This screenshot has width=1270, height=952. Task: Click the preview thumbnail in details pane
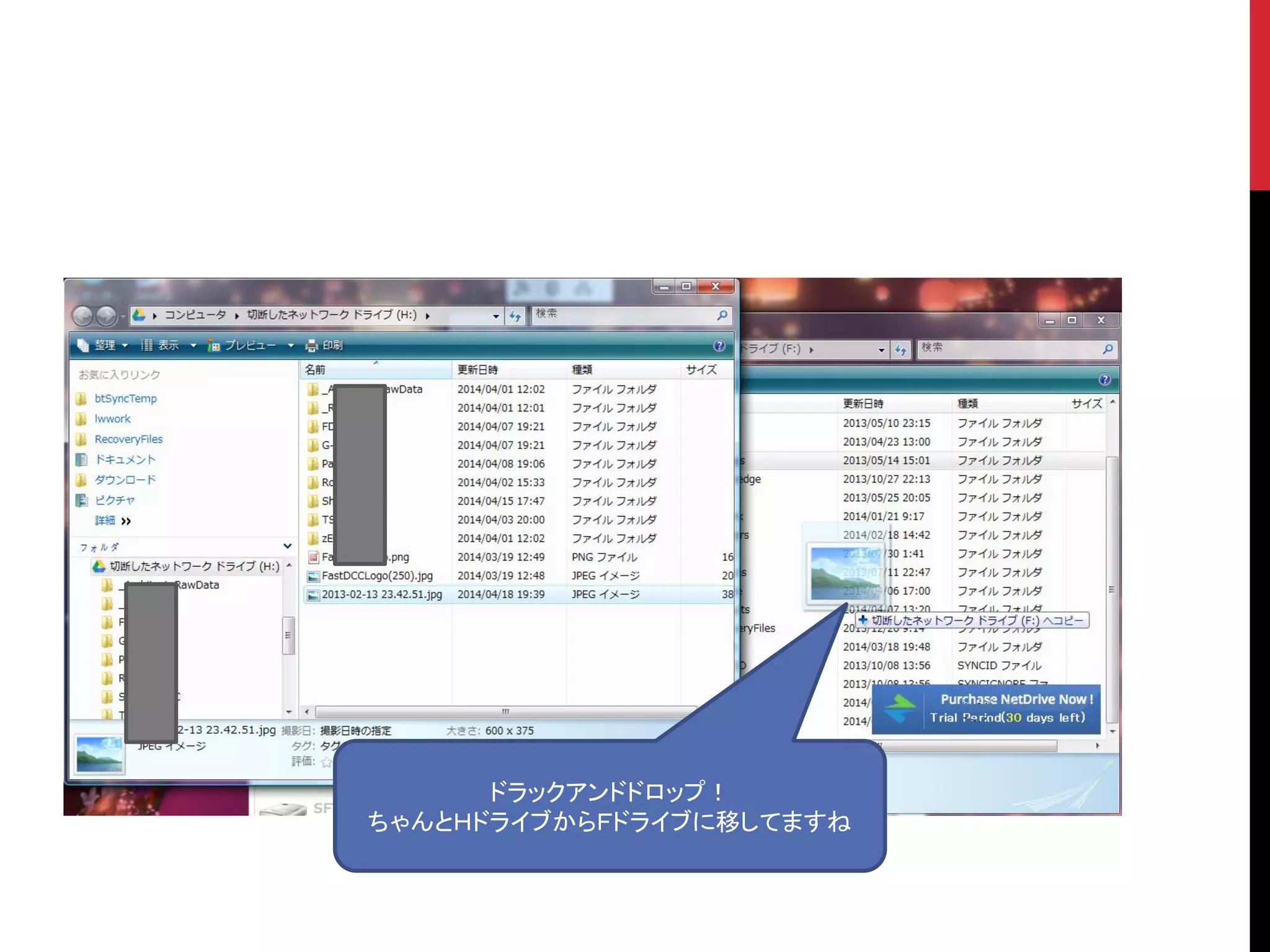click(x=99, y=754)
